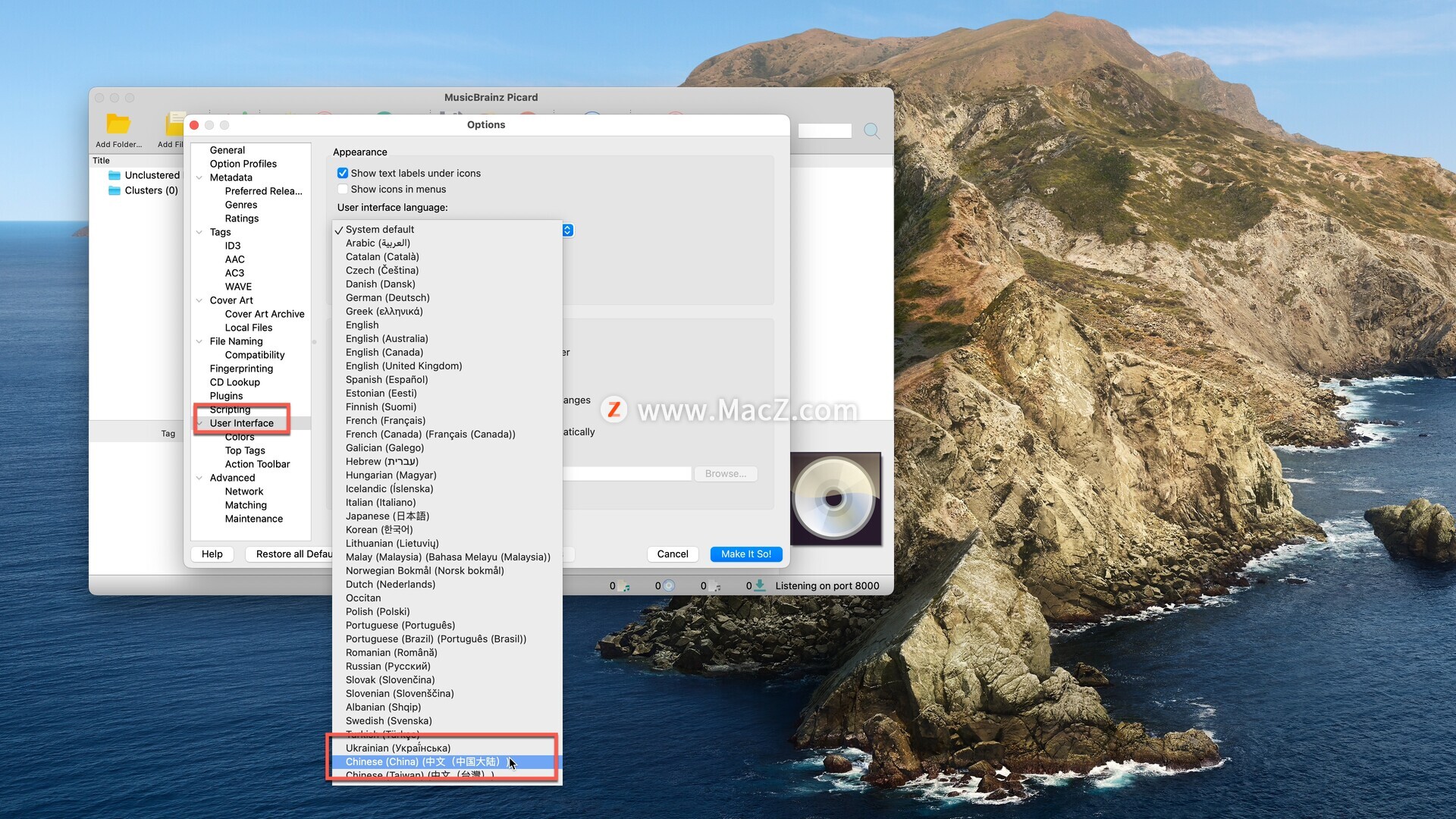Select Ratings in options tree

click(242, 218)
